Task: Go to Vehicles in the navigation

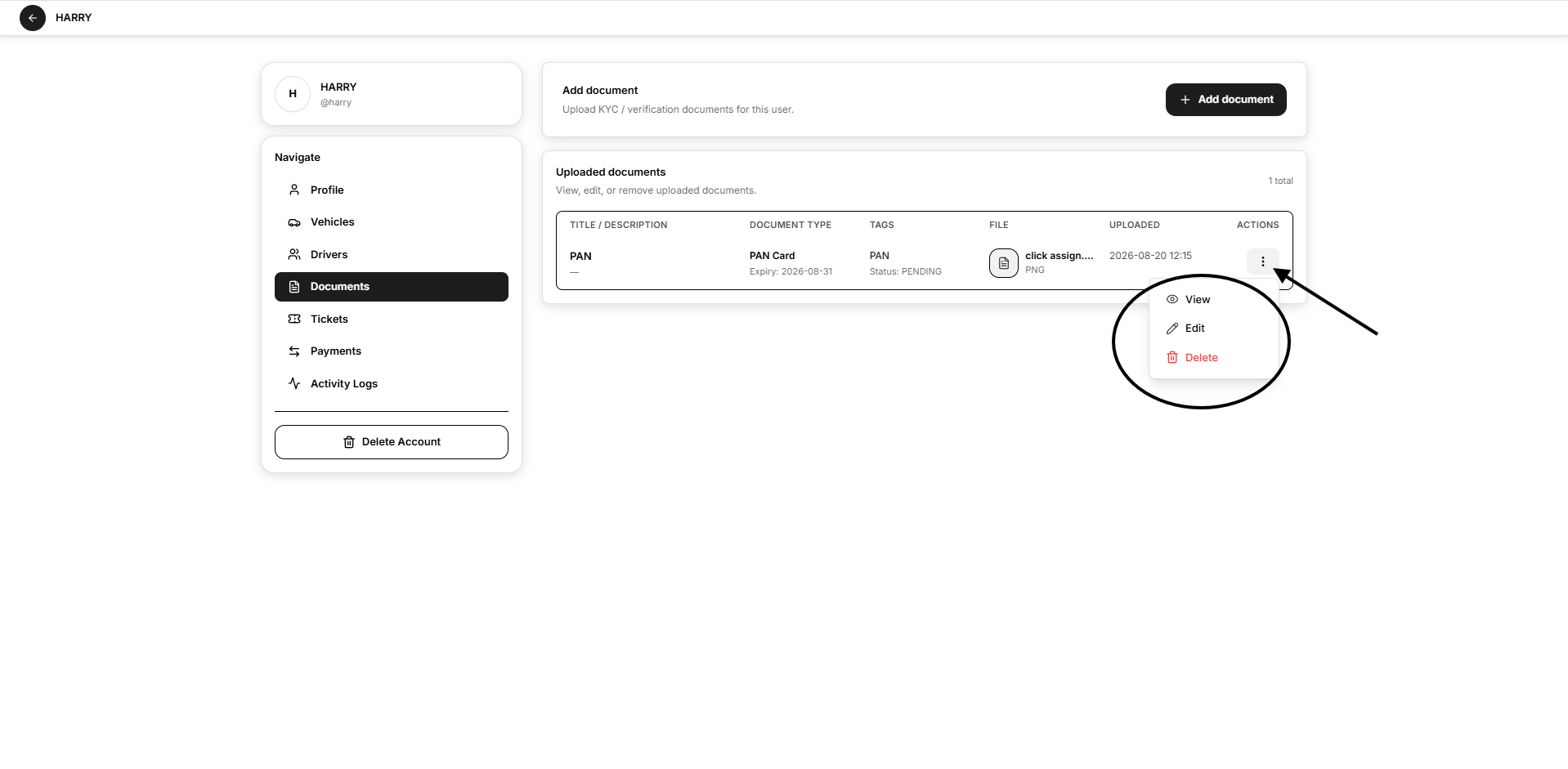Action: point(392,222)
